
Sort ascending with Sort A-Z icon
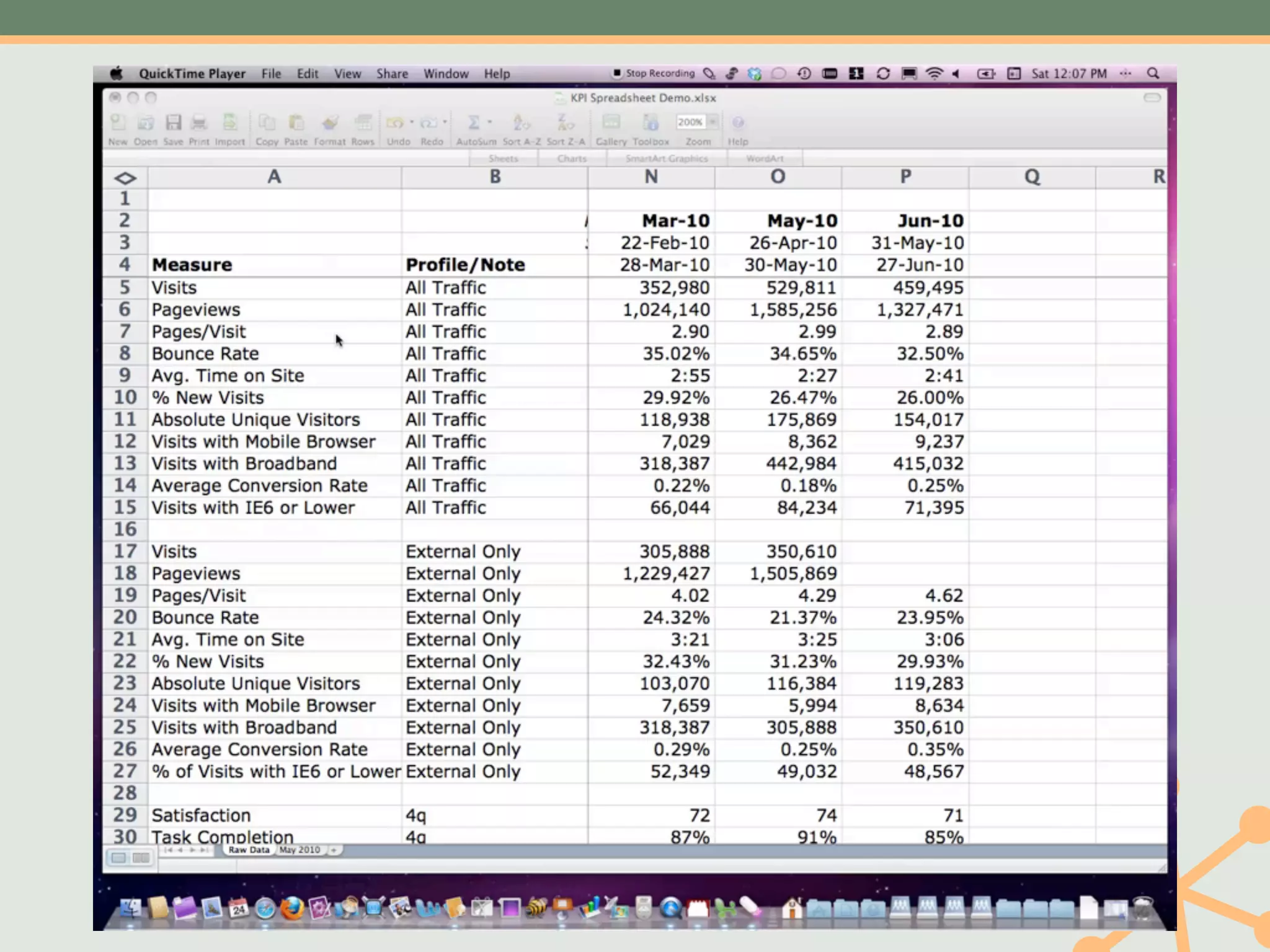521,123
